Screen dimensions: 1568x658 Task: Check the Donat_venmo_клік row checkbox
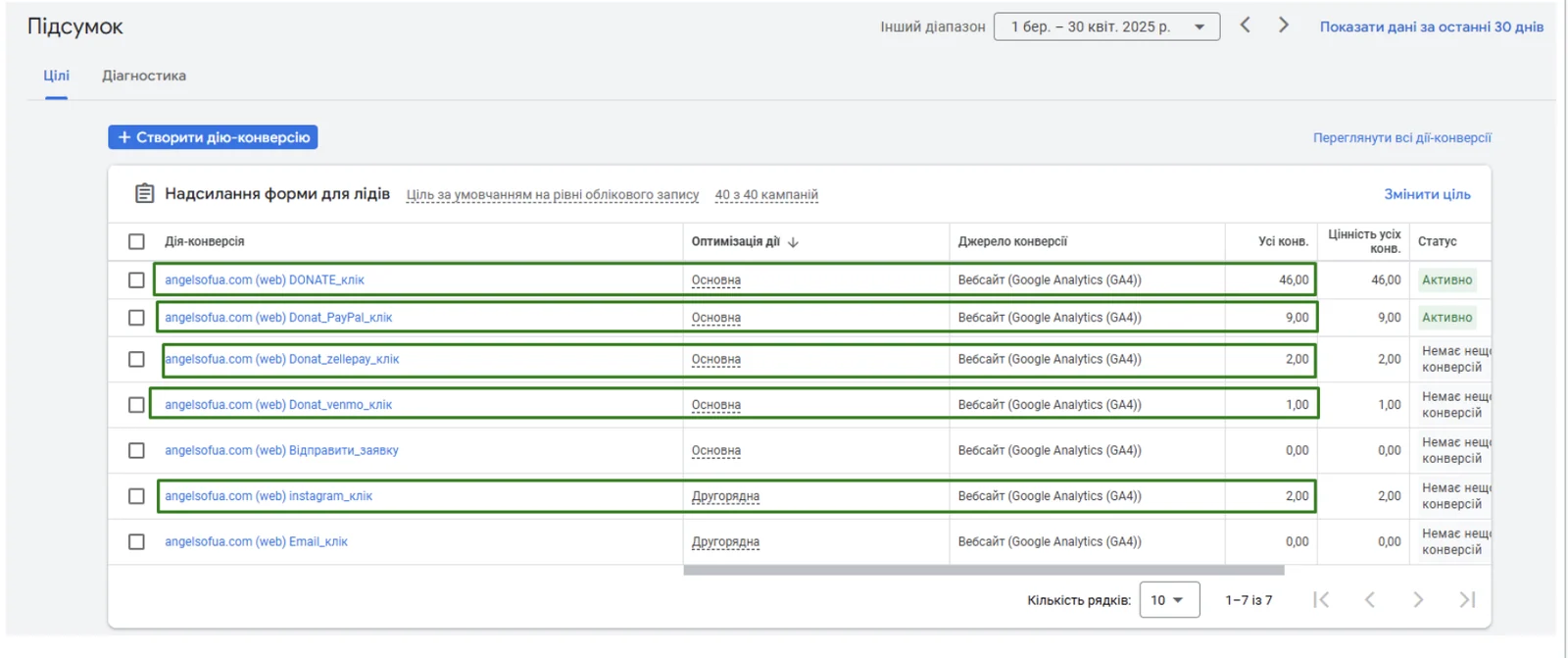pyautogui.click(x=136, y=404)
